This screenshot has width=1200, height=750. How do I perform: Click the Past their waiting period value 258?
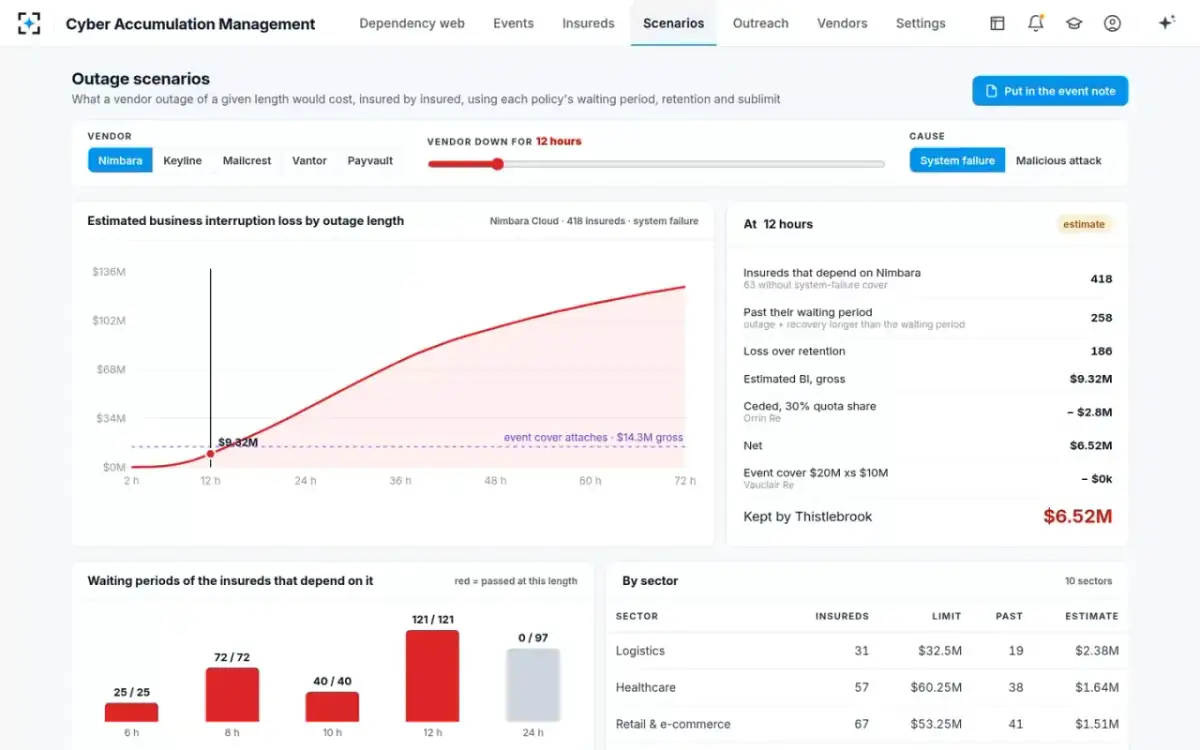click(1101, 317)
